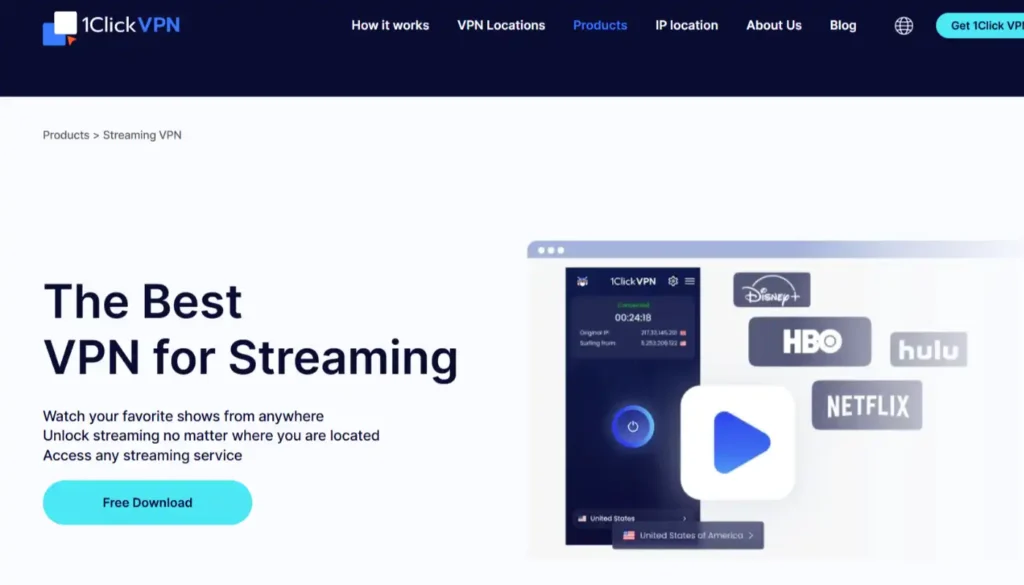
Task: Expand the United States of America location popup
Action: (688, 535)
